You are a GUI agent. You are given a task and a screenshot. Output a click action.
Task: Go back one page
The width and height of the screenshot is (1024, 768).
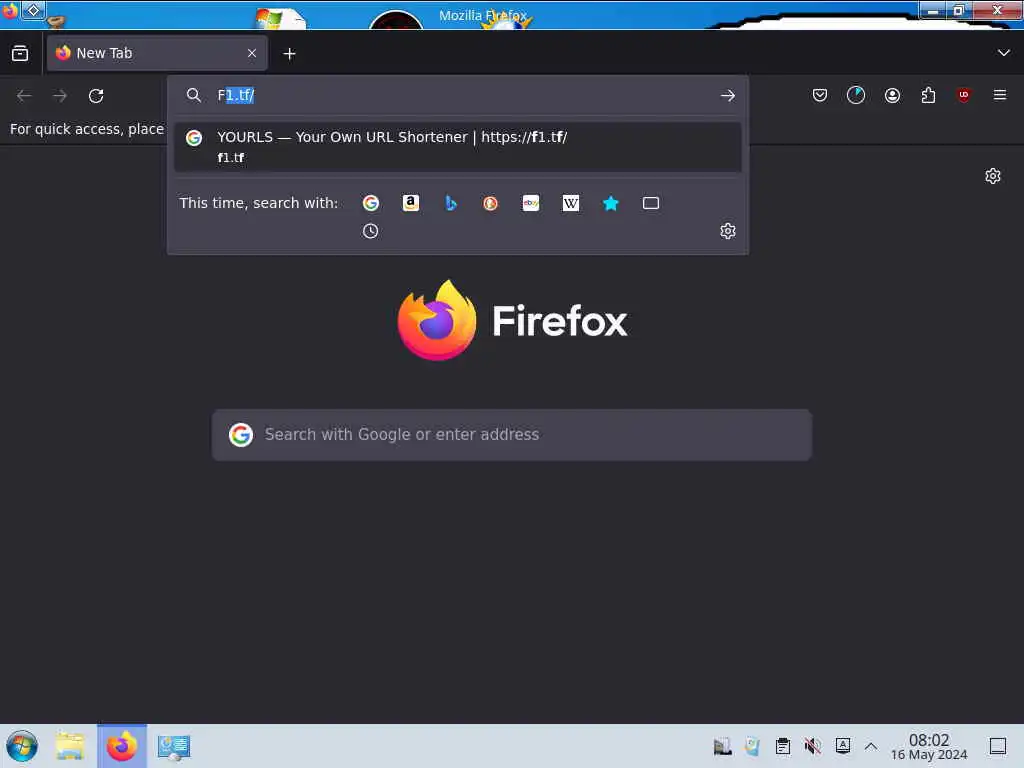coord(24,95)
